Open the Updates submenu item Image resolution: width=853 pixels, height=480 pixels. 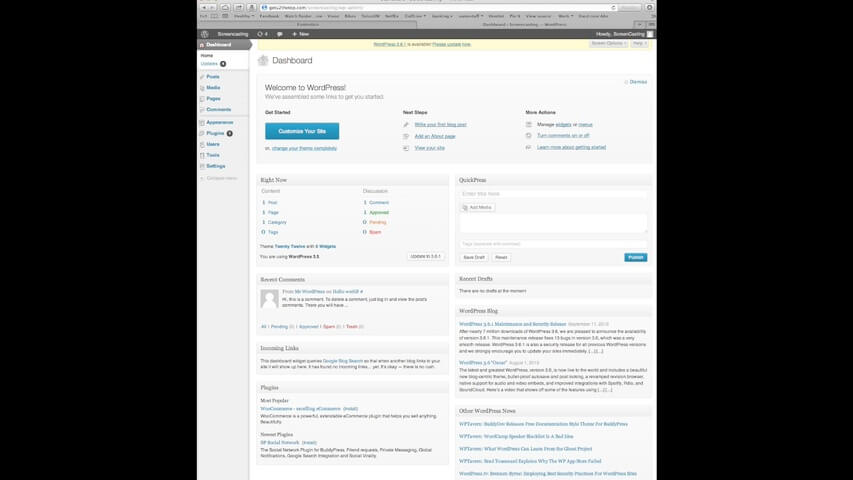[209, 63]
